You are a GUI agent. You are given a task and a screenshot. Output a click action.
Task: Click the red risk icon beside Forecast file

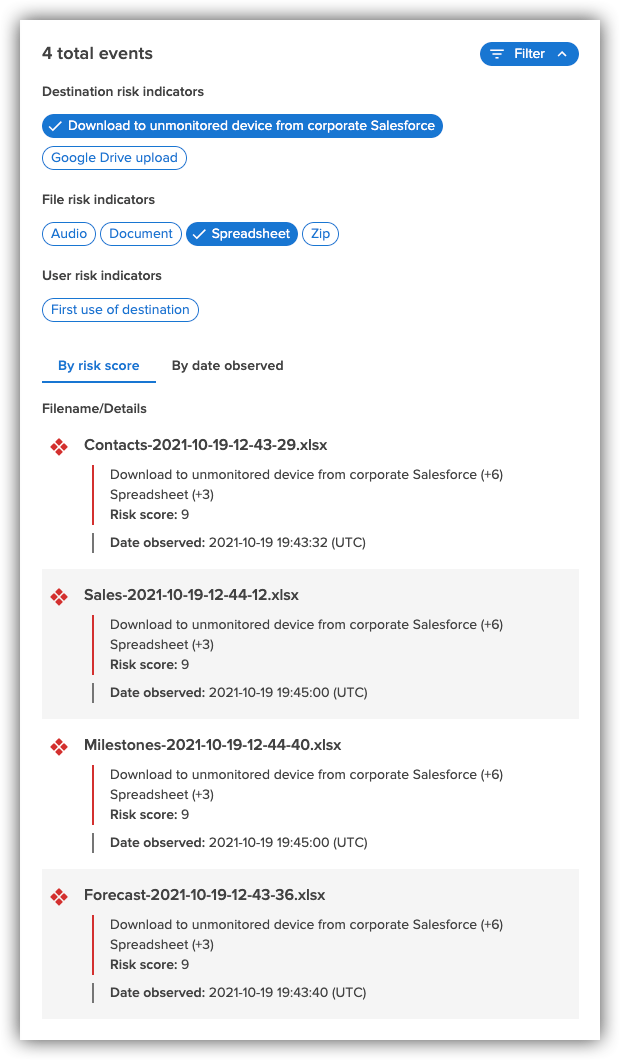click(x=58, y=895)
